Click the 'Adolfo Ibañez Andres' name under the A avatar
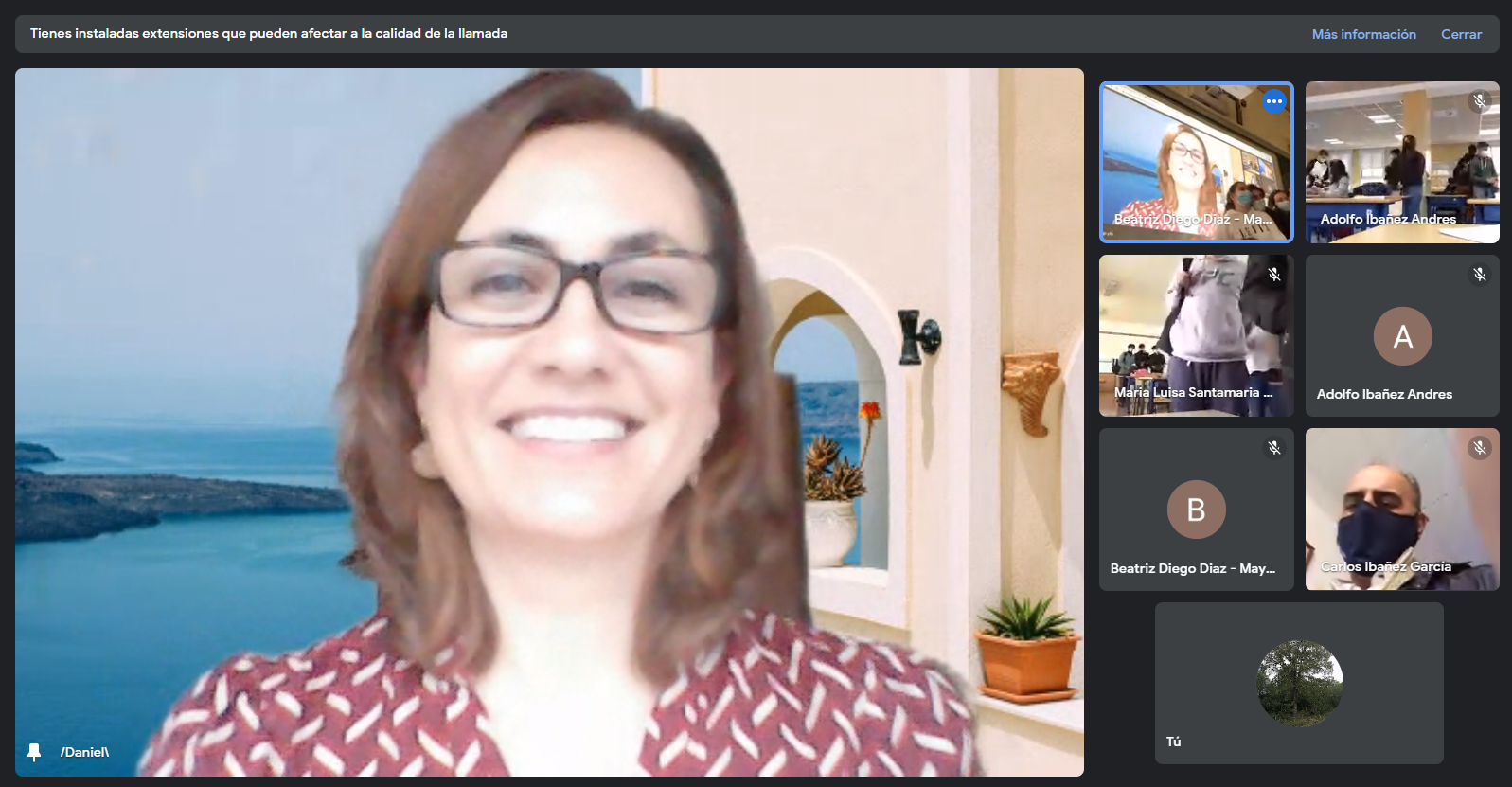Screen dimensions: 1512x787 pos(1384,394)
